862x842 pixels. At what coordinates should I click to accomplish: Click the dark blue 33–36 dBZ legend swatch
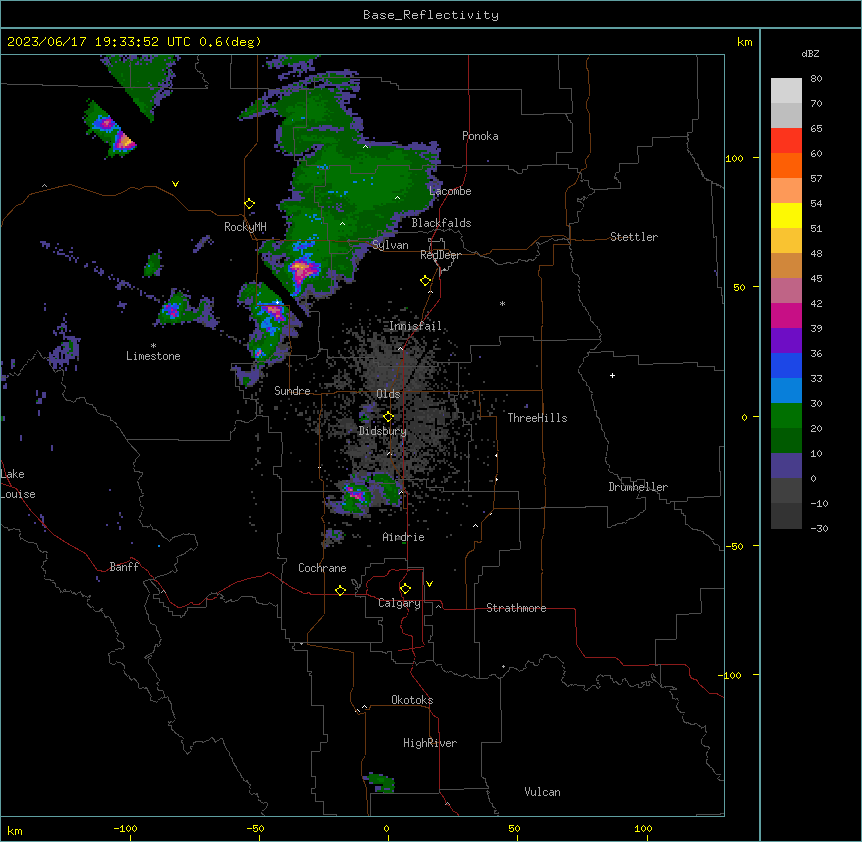786,365
